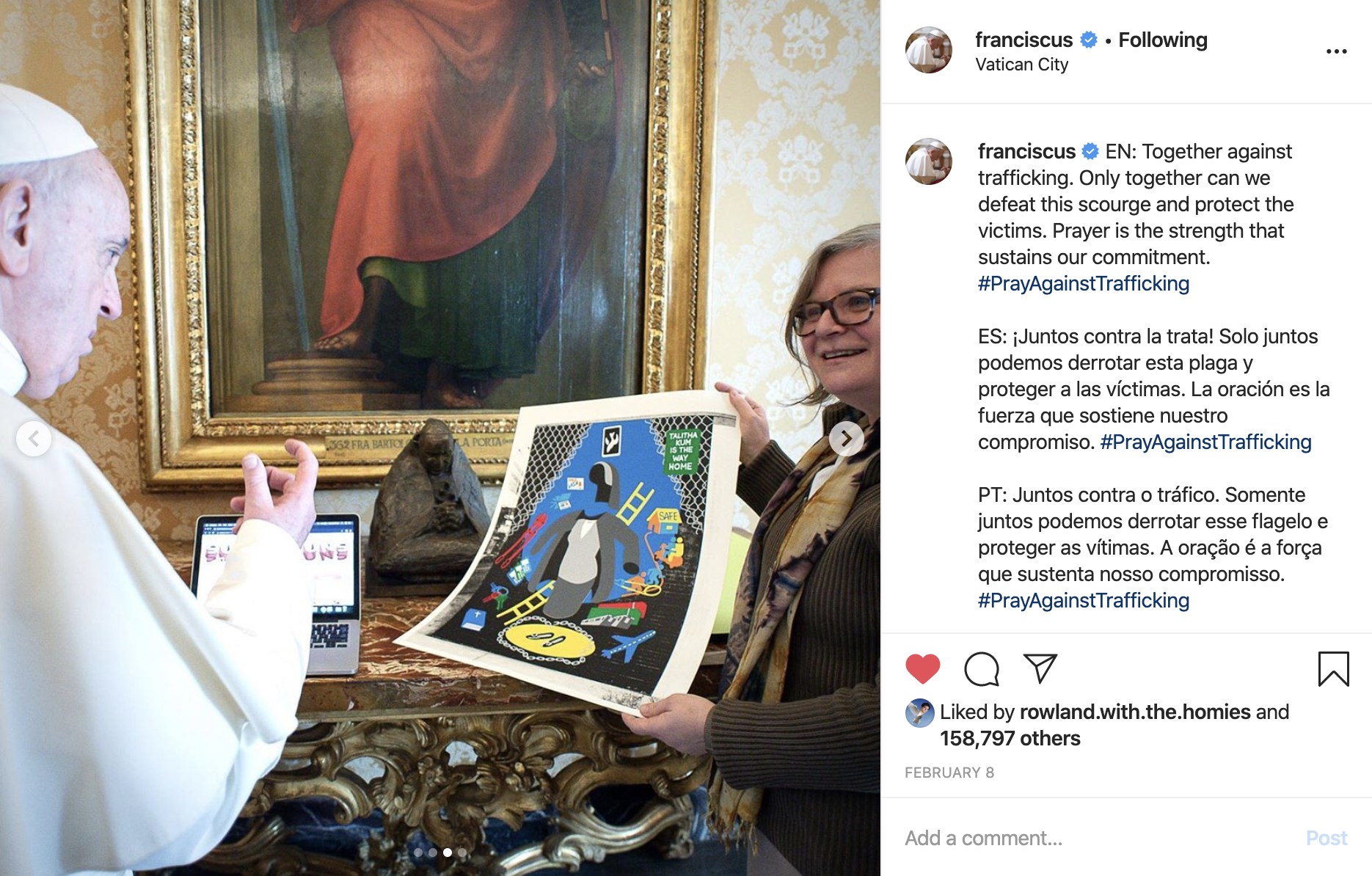Open the Vatican City location link

click(x=1021, y=65)
